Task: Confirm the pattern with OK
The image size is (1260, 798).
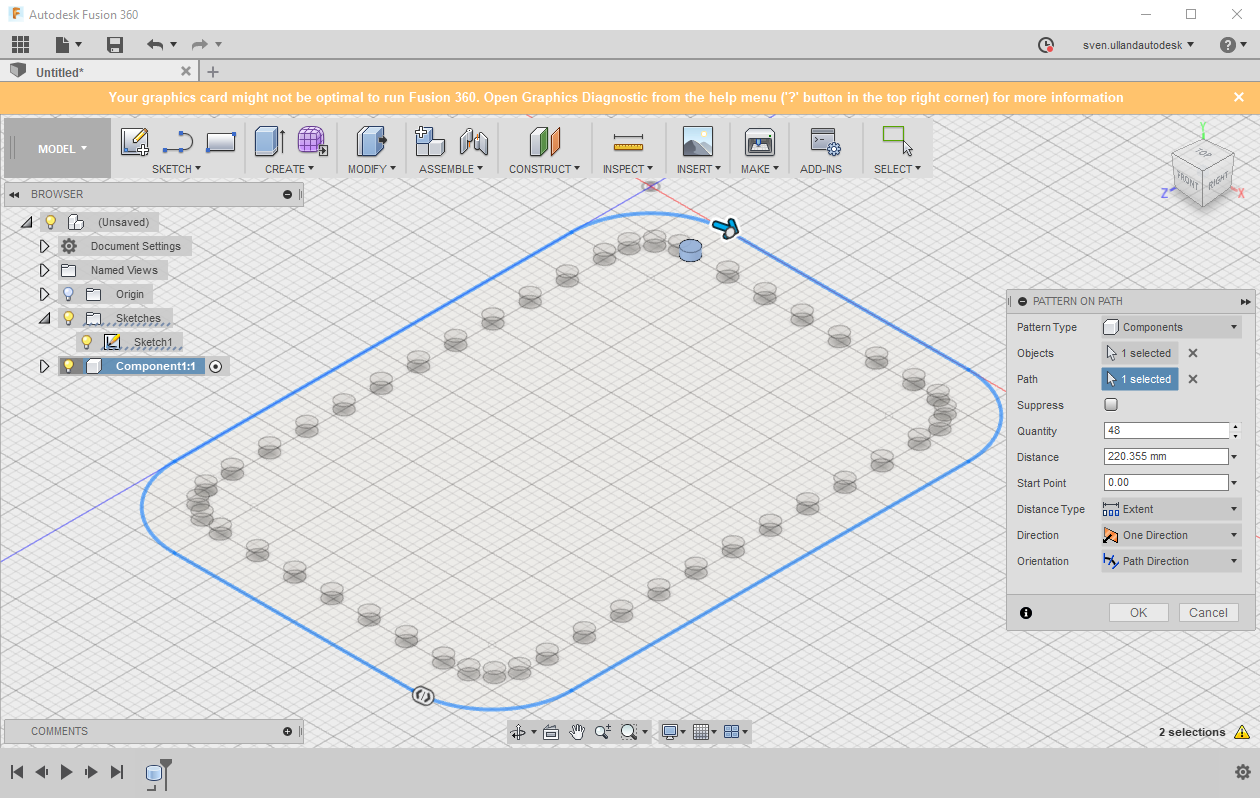Action: tap(1138, 612)
